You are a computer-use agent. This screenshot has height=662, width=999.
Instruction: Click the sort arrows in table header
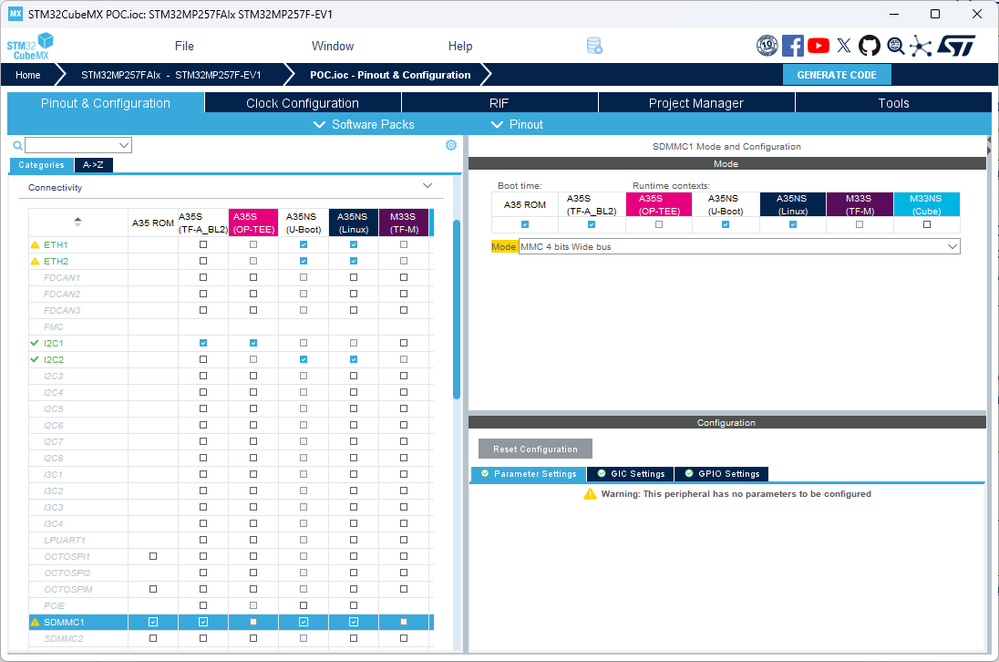point(78,222)
